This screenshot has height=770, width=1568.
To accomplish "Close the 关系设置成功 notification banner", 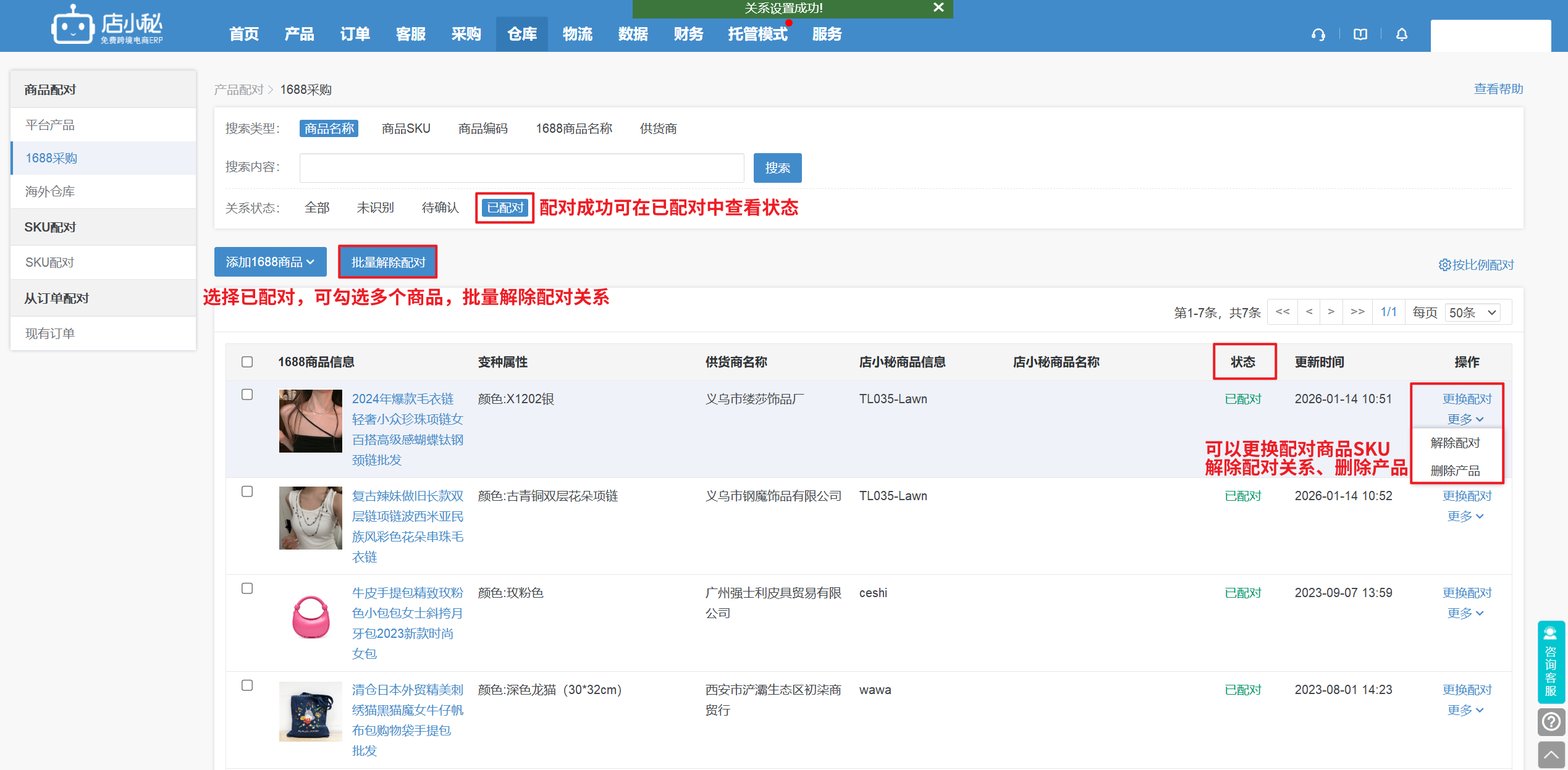I will pyautogui.click(x=938, y=7).
